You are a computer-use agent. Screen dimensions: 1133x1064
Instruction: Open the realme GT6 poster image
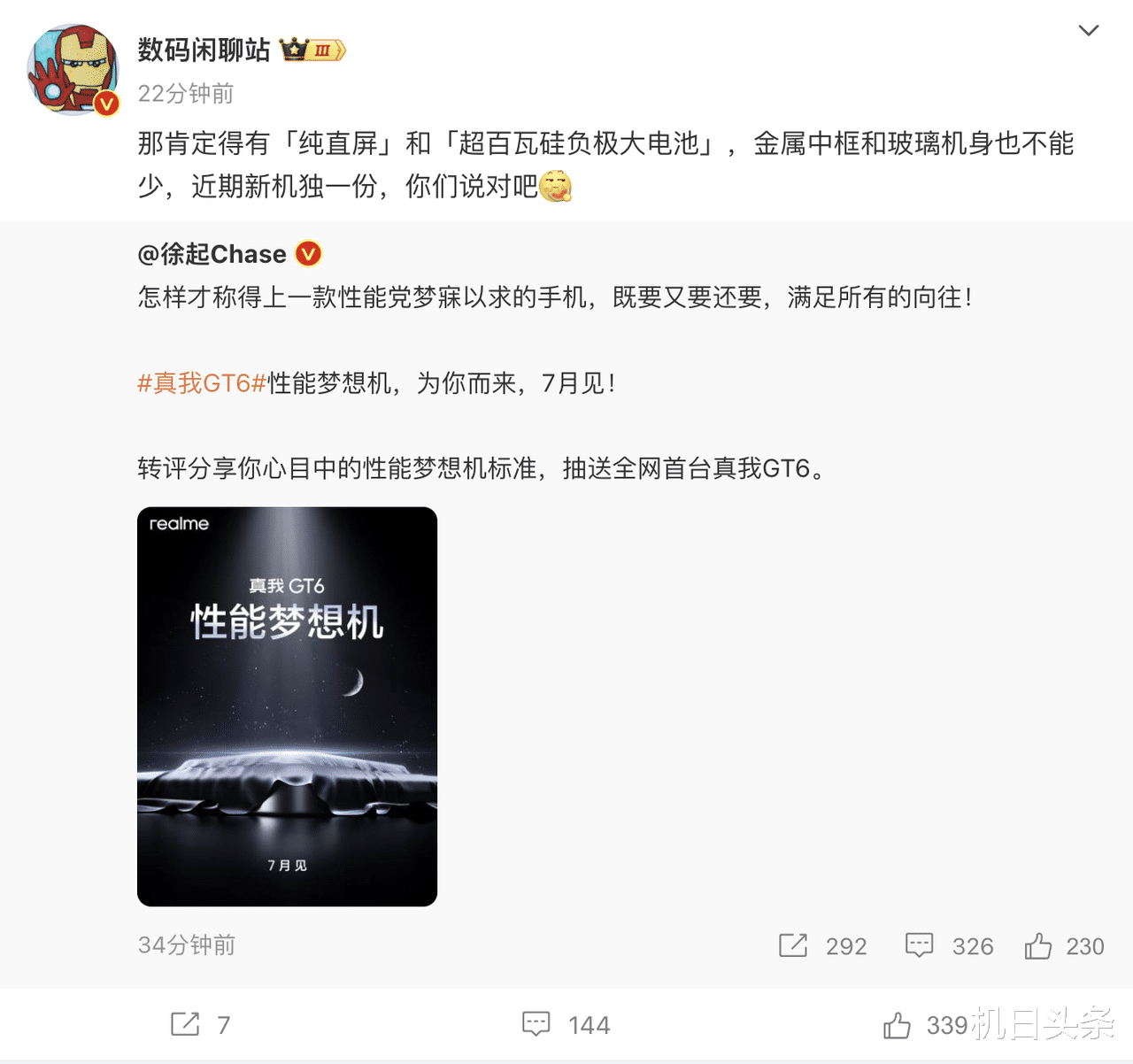(x=287, y=706)
